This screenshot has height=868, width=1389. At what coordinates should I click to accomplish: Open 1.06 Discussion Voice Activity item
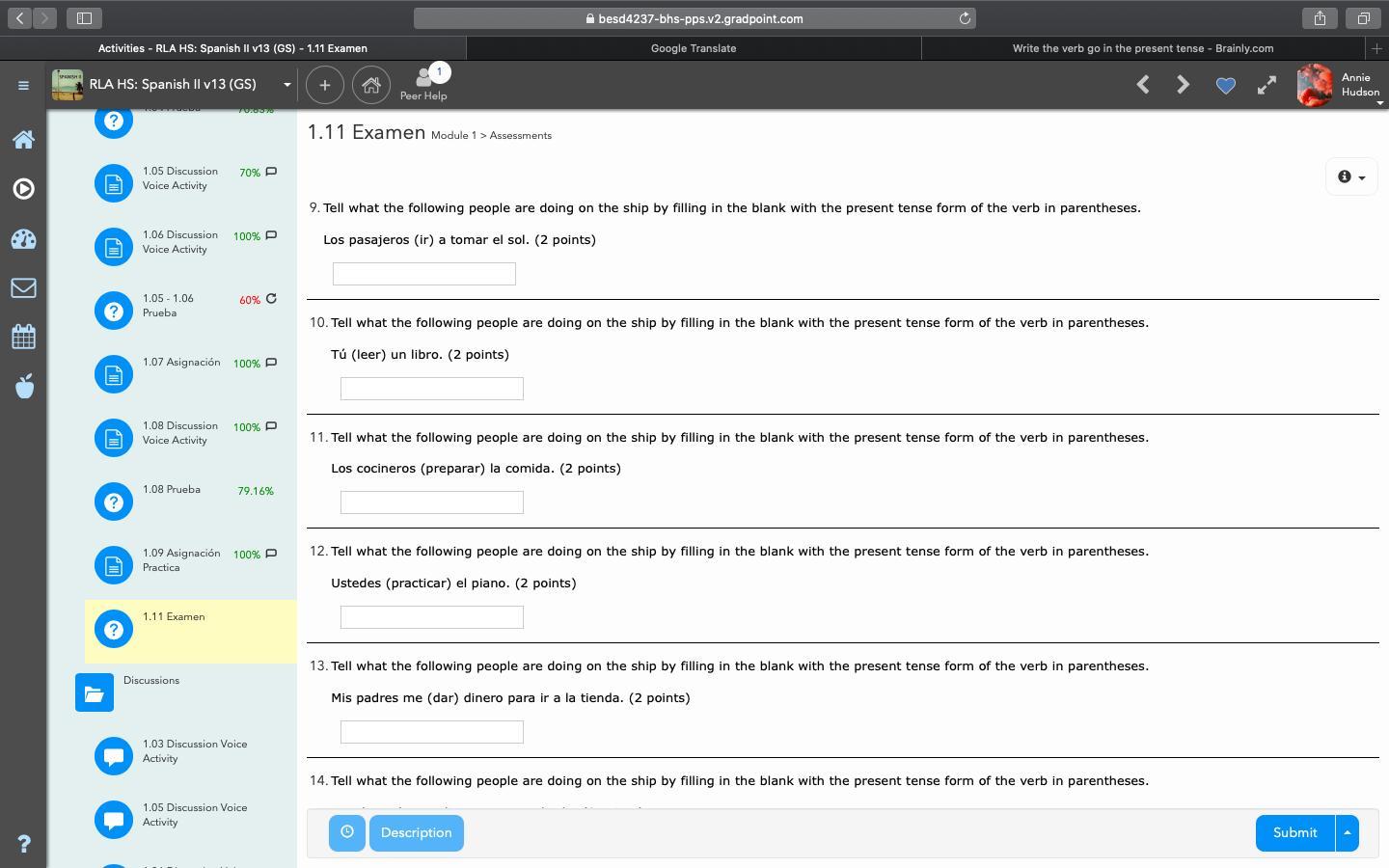(191, 247)
